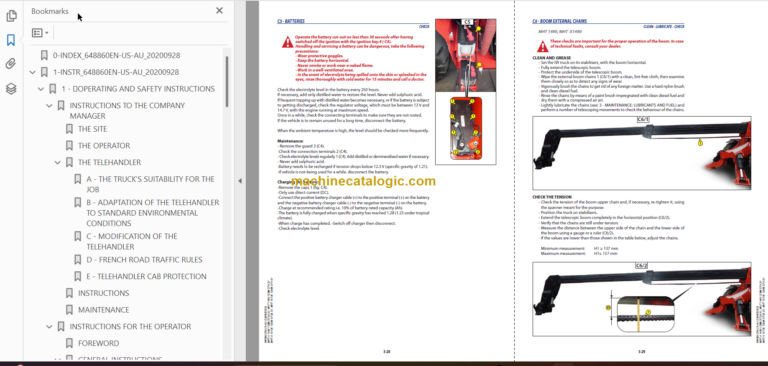
Task: Open the Layers panel icon
Action: tap(11, 89)
